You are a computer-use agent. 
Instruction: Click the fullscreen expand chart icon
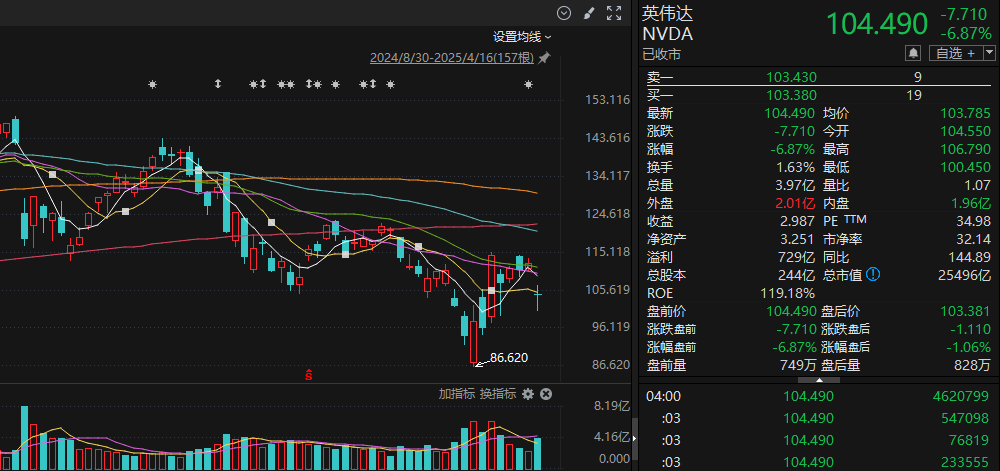pyautogui.click(x=614, y=13)
